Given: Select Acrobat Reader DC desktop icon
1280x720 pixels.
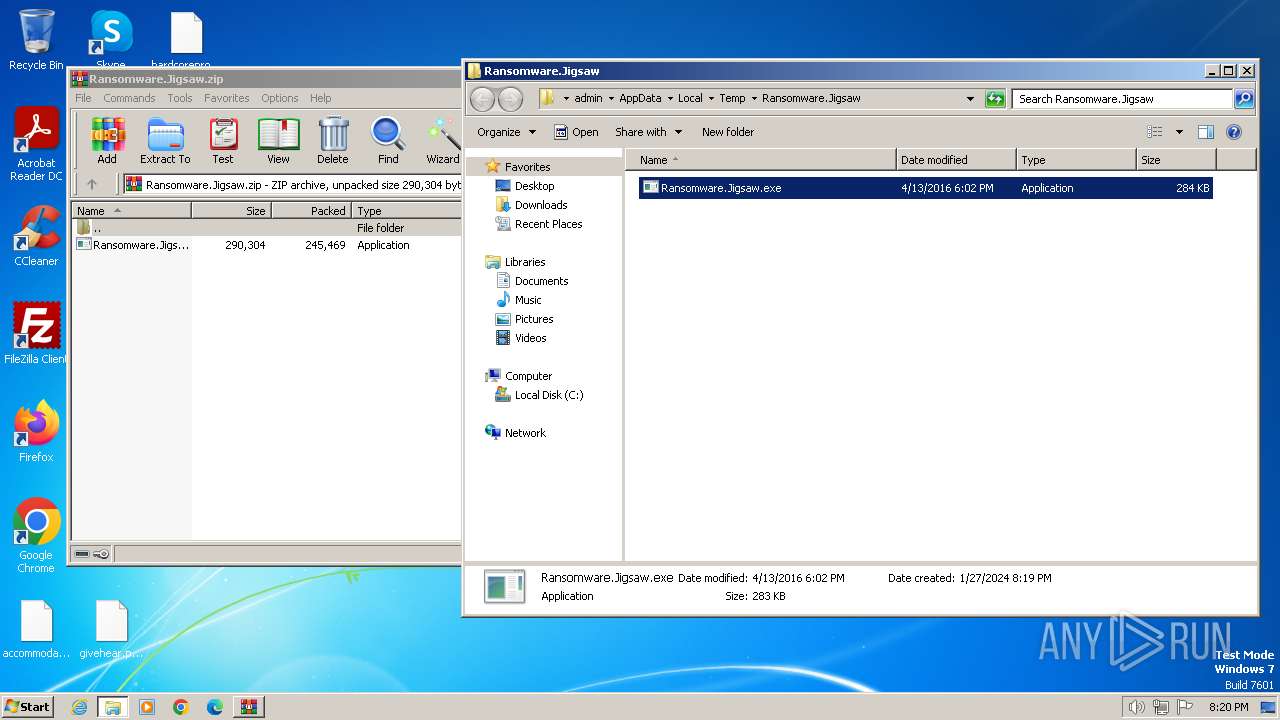Looking at the screenshot, I should tap(36, 144).
